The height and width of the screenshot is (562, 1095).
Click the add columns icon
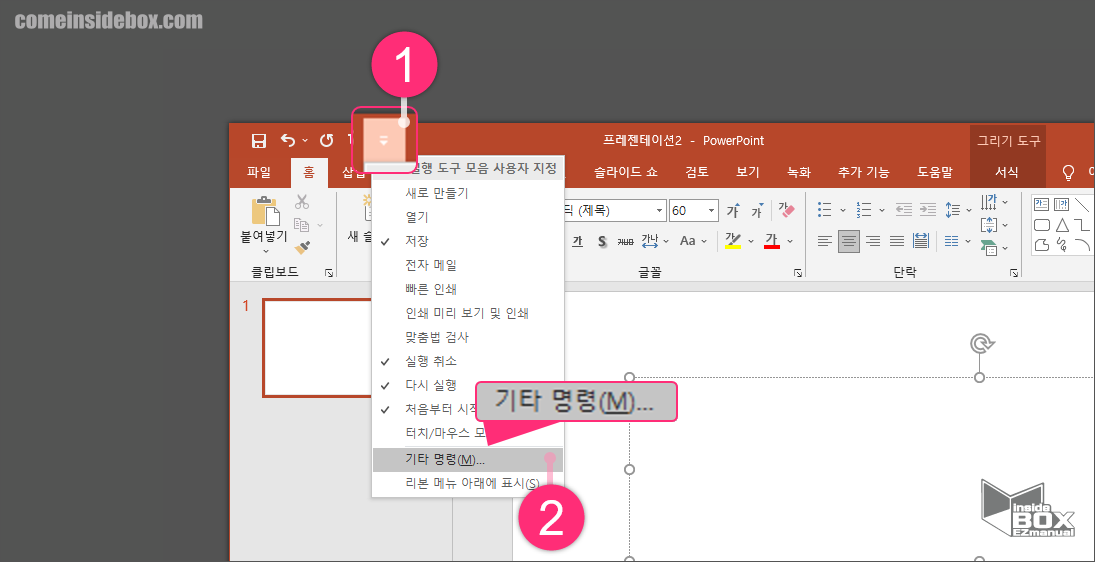pos(952,241)
